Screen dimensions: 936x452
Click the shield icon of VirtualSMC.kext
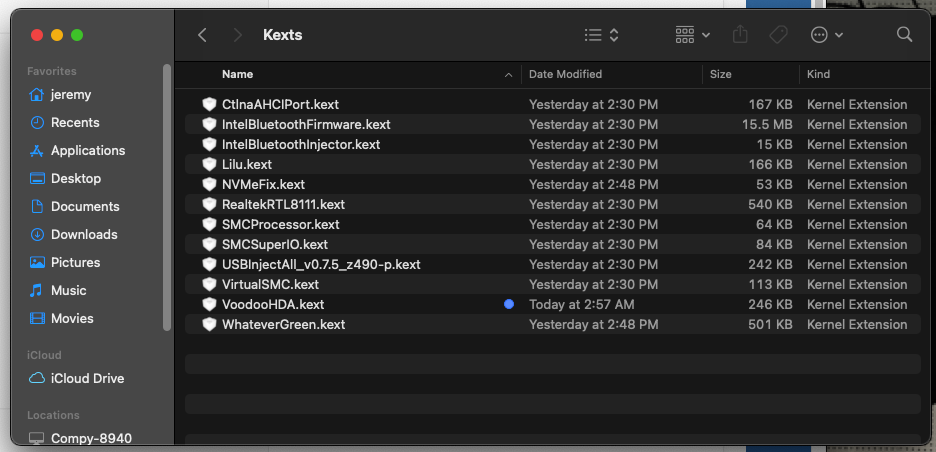pos(209,284)
